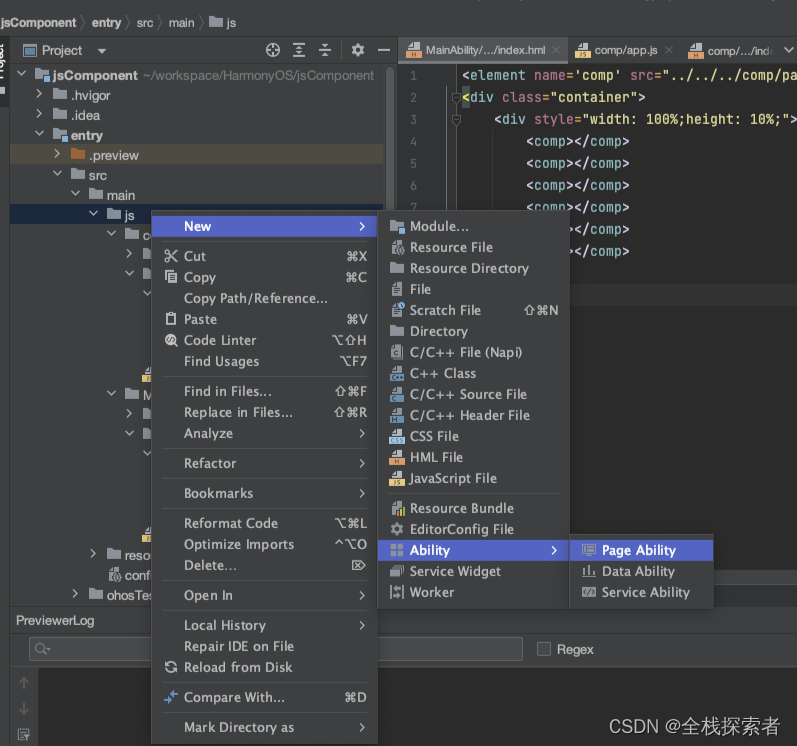Click the PreviewerLog search field
Image resolution: width=797 pixels, height=746 pixels.
coord(276,649)
